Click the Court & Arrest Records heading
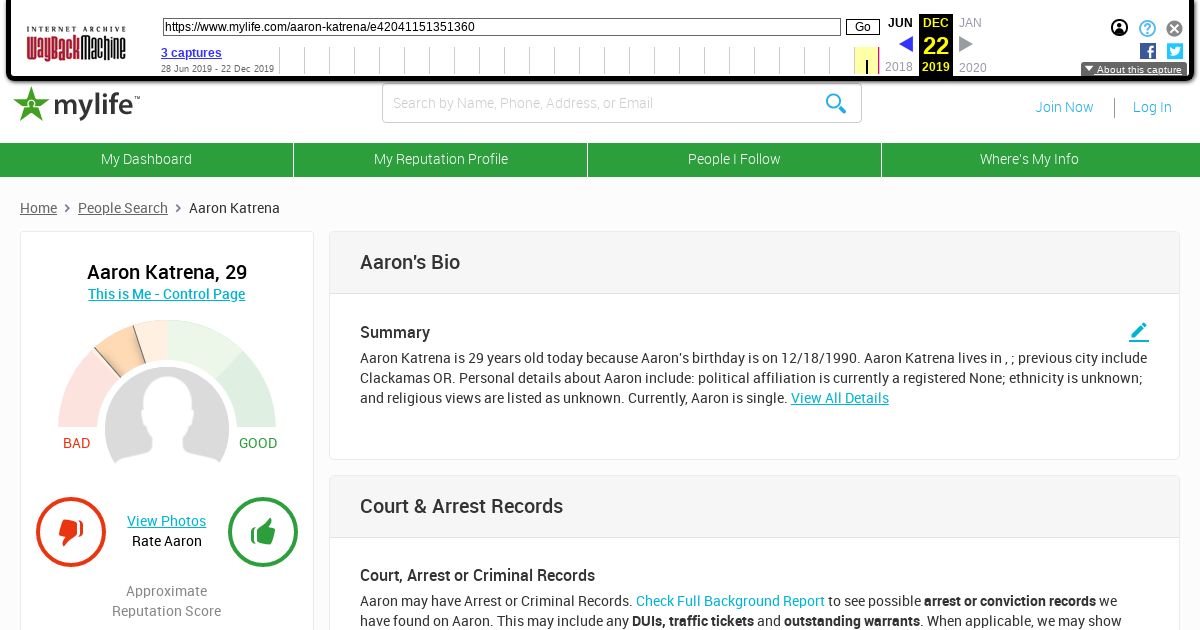1200x630 pixels. [461, 506]
